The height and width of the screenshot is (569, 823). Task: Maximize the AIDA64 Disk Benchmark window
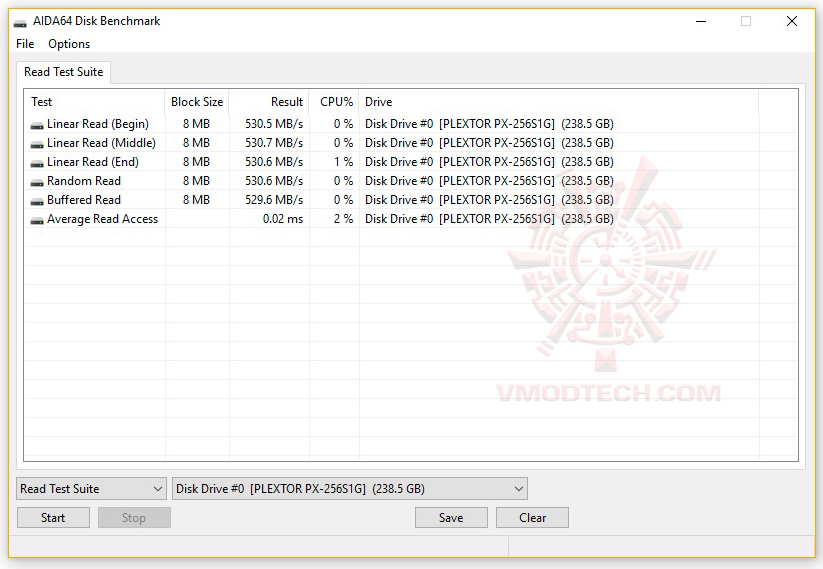coord(746,22)
